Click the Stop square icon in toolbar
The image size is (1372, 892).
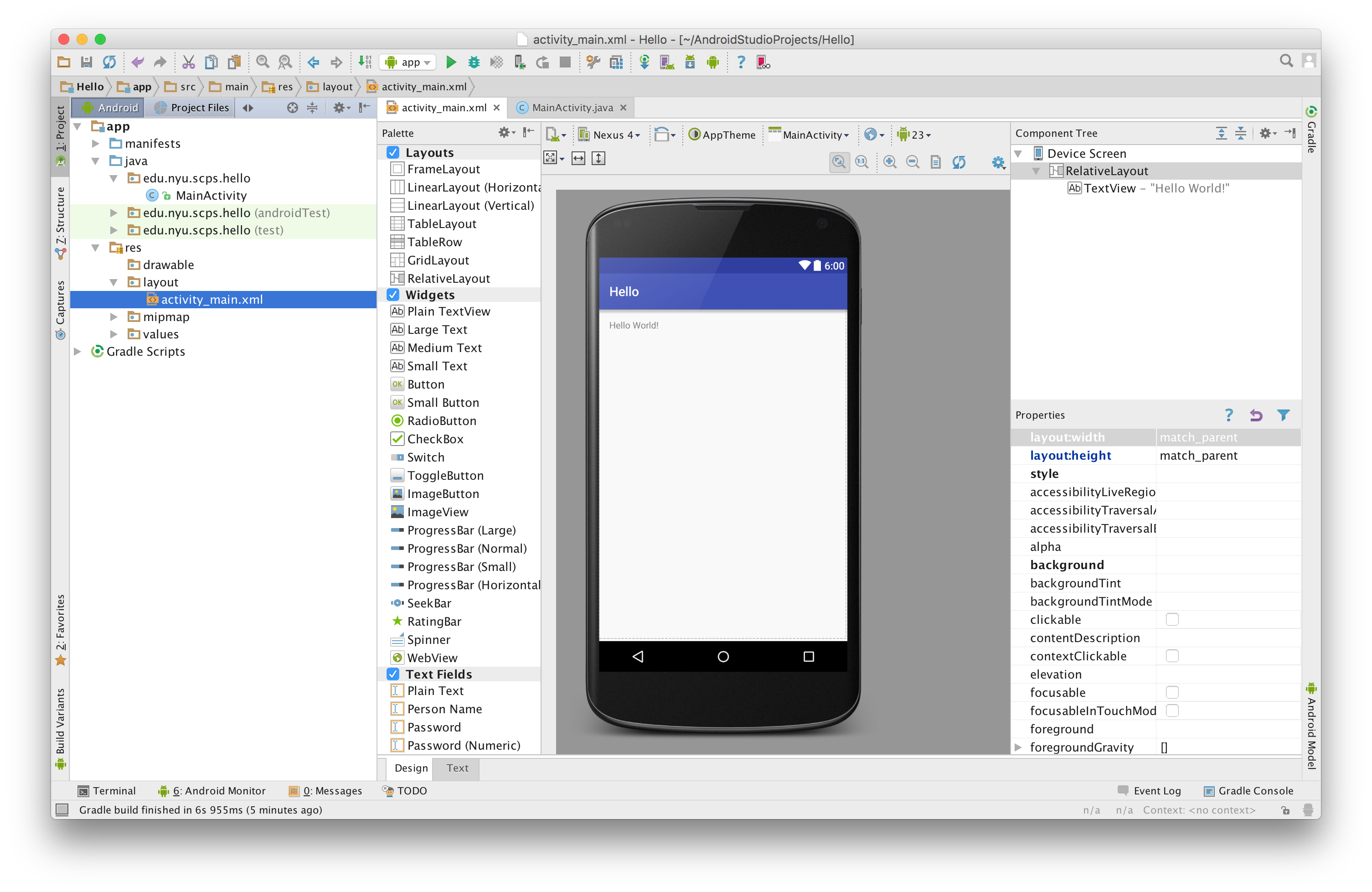565,62
